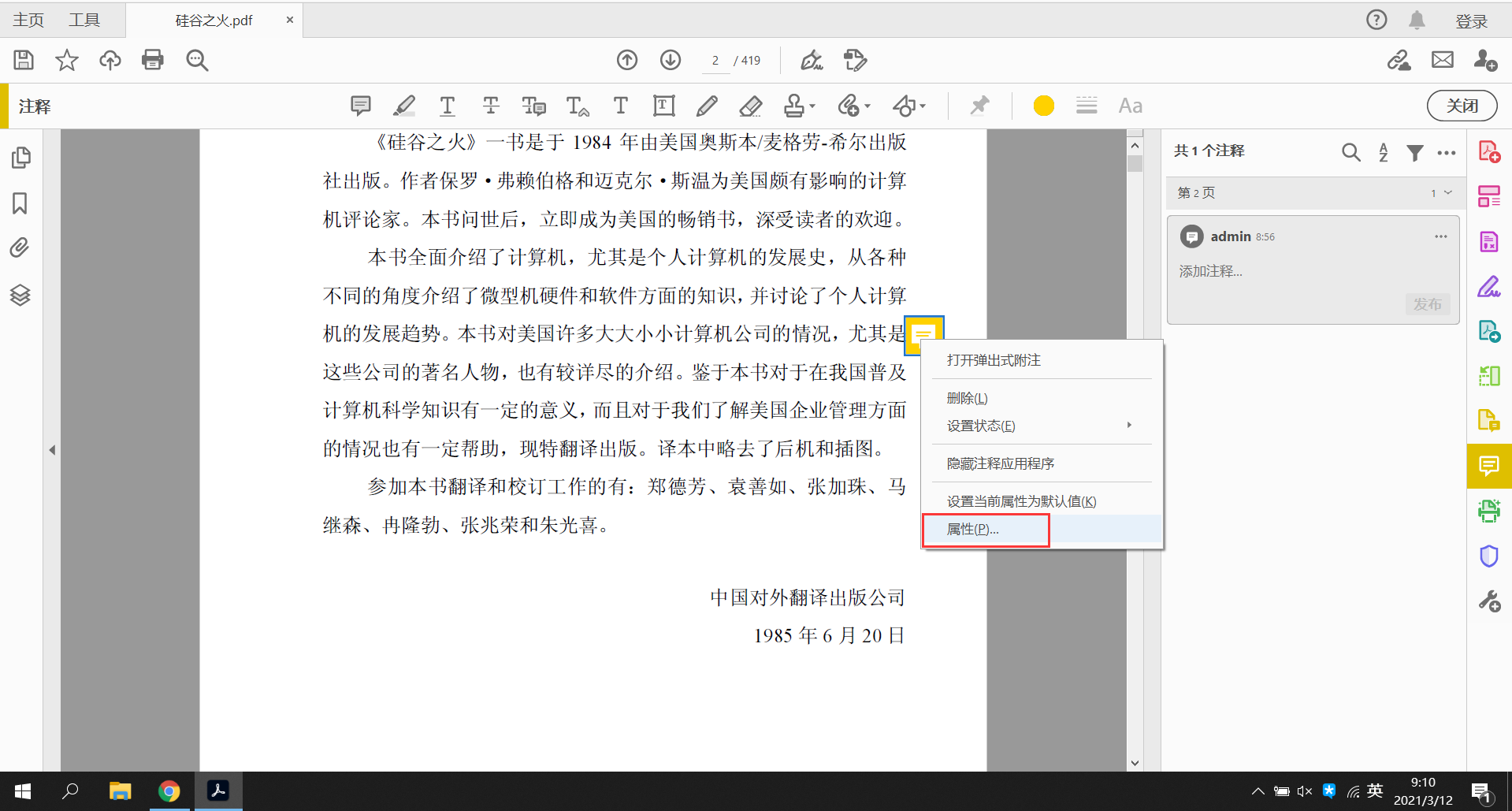Toggle the keep tool selected pin
Viewport: 1512px width, 811px height.
point(979,106)
